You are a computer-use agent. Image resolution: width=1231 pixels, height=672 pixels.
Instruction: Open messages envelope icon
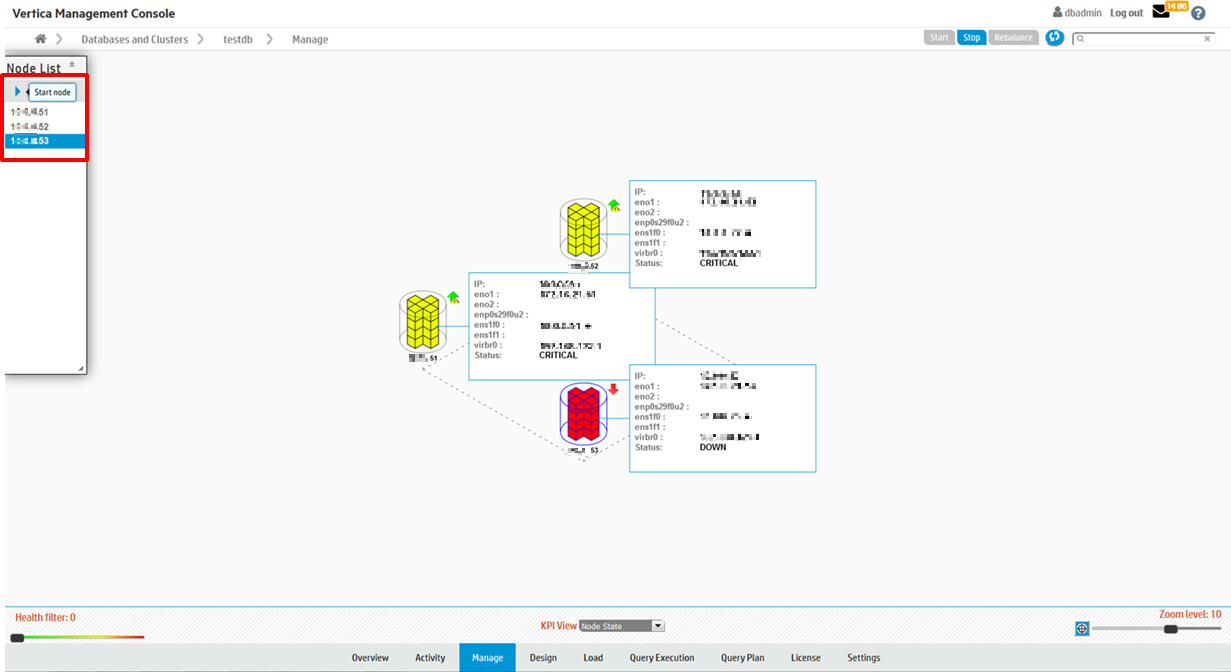click(1161, 12)
